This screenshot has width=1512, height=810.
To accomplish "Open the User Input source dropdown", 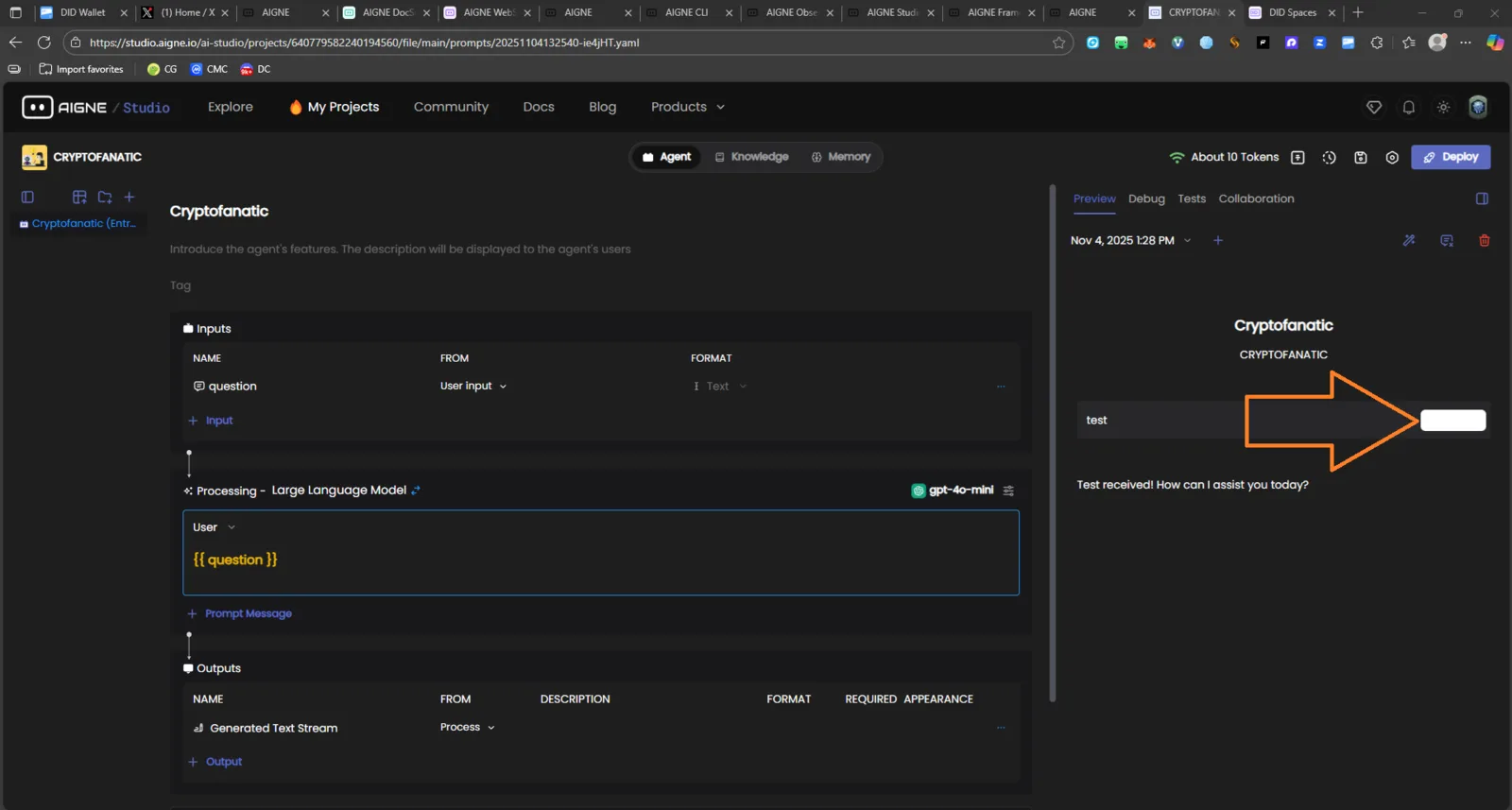I will [473, 387].
